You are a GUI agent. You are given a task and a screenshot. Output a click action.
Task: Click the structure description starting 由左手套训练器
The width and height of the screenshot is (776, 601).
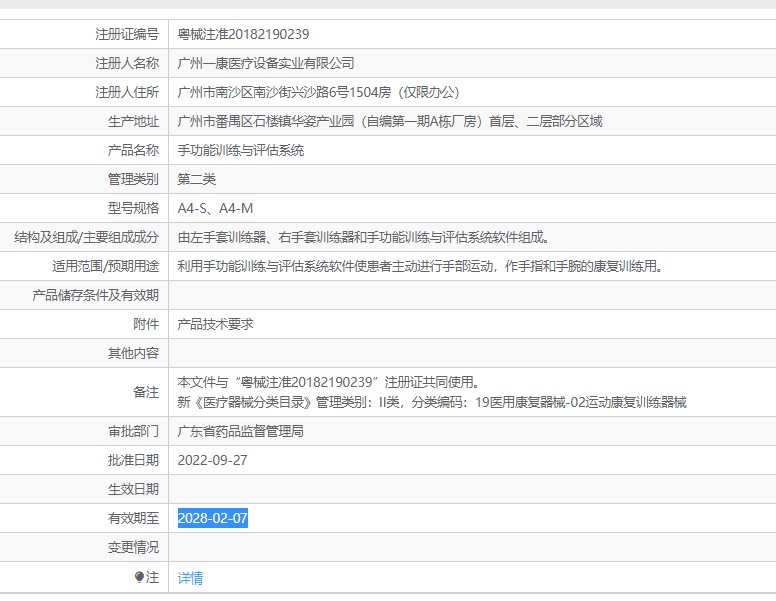(364, 238)
